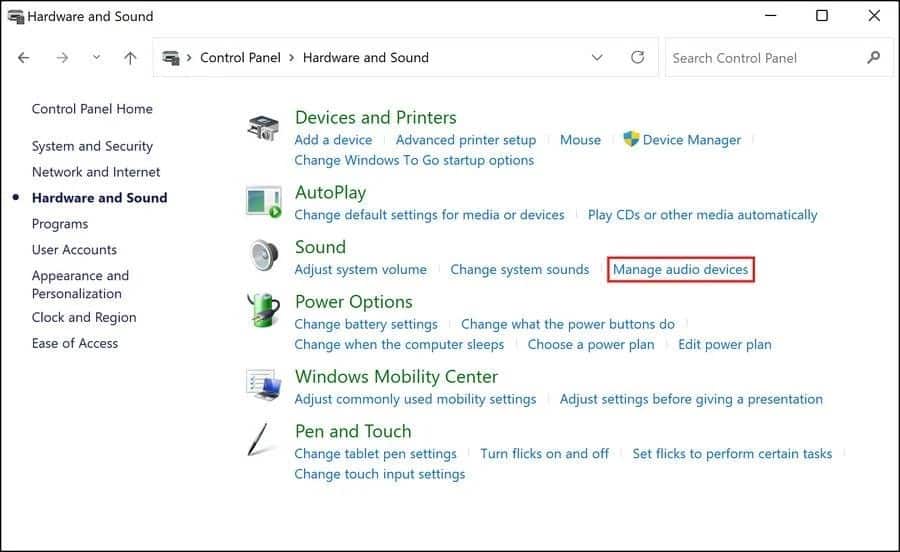Screen dimensions: 900x552
Task: Click Change battery settings
Action: click(366, 324)
